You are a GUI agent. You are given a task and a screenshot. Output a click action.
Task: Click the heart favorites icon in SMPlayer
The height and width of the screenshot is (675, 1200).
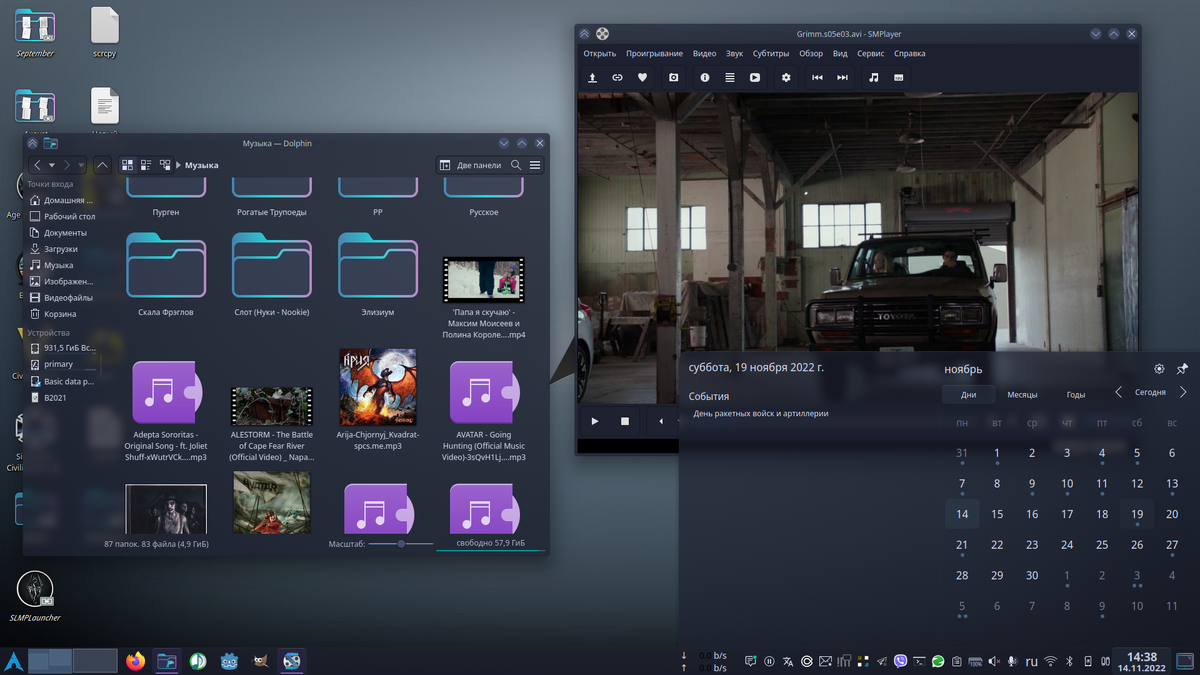pyautogui.click(x=643, y=77)
